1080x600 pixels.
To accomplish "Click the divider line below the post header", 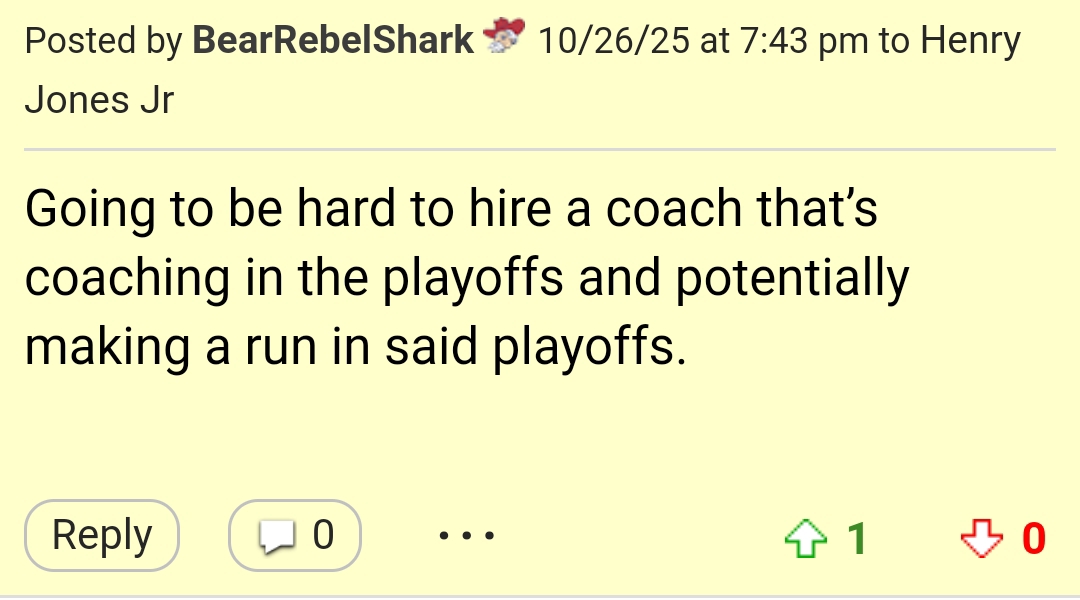I will 540,150.
